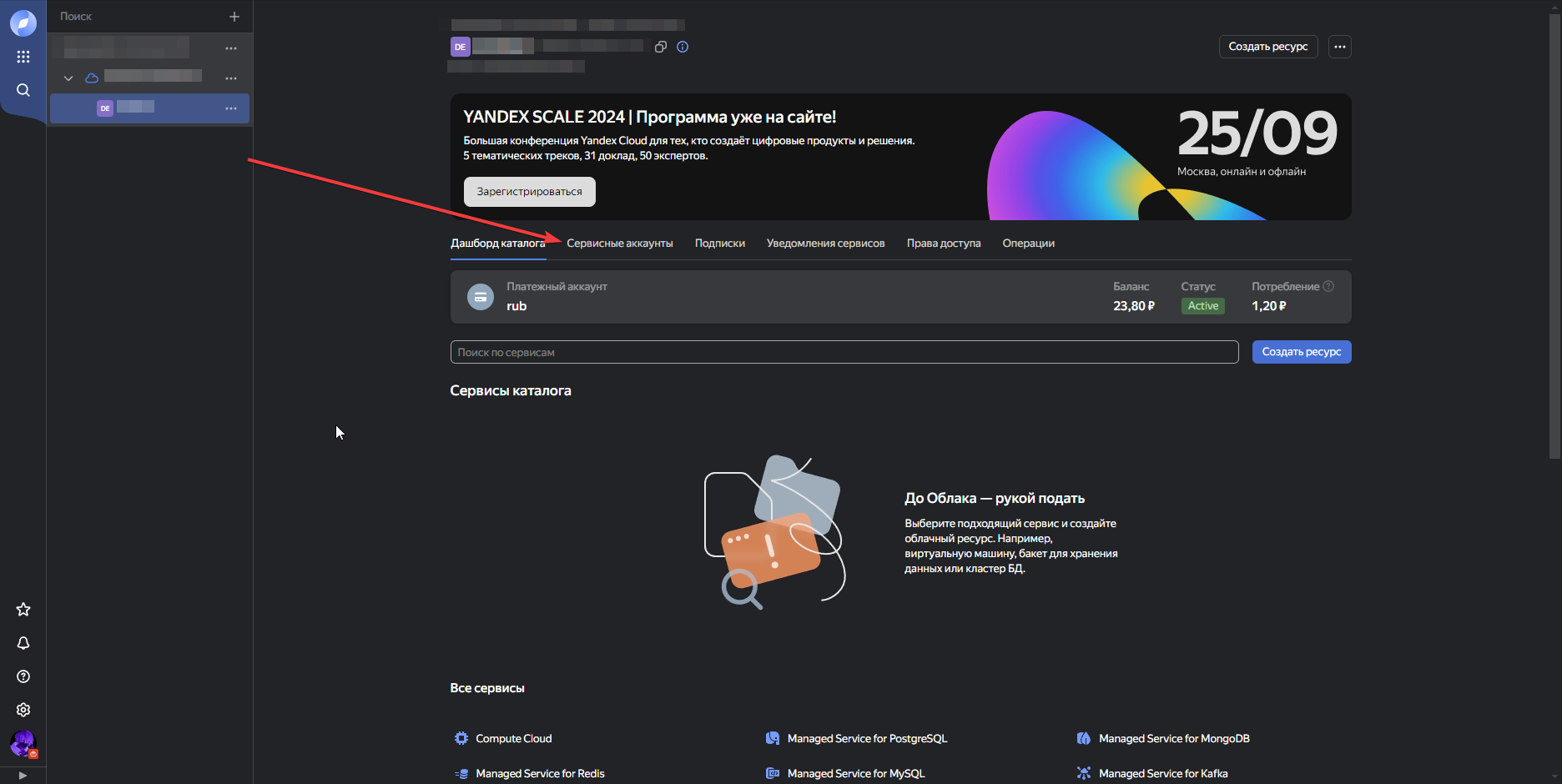Click the Потребление help question icon
Screen dimensions: 1562x784
pyautogui.click(x=1328, y=286)
